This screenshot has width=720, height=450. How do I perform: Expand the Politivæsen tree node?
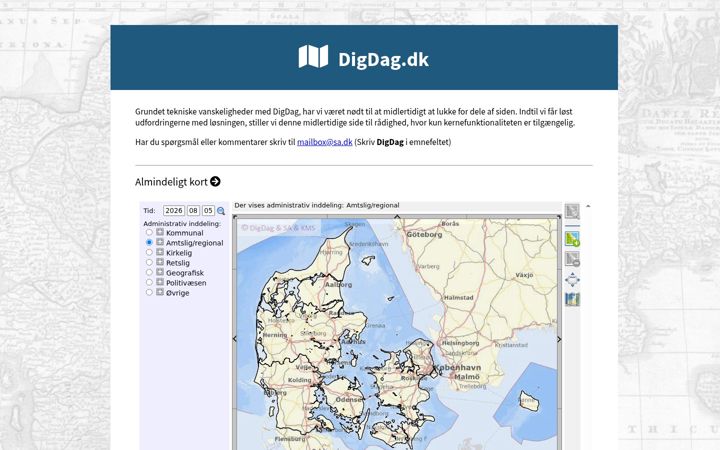click(160, 282)
